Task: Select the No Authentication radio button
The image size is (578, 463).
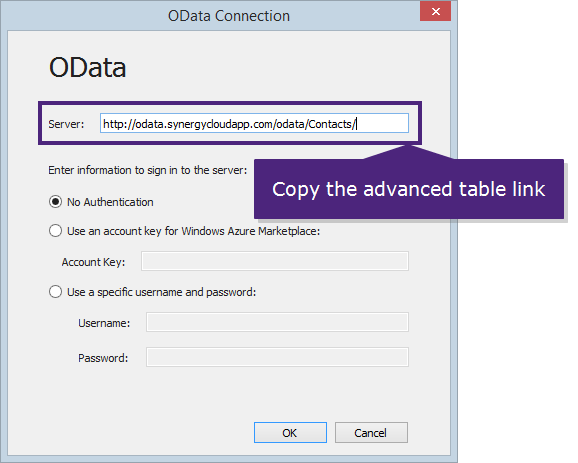Action: pos(55,202)
